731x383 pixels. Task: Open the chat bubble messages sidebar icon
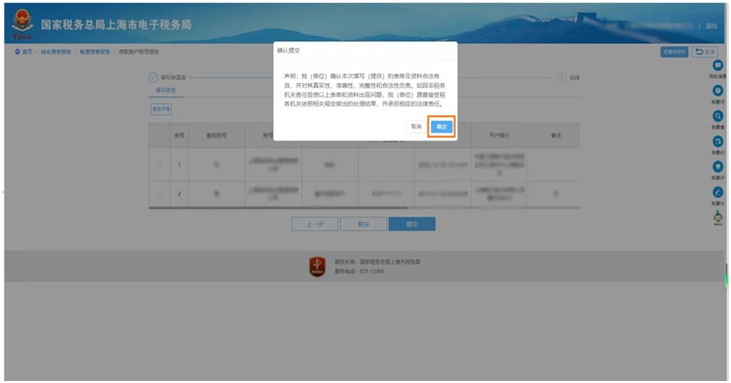click(718, 66)
